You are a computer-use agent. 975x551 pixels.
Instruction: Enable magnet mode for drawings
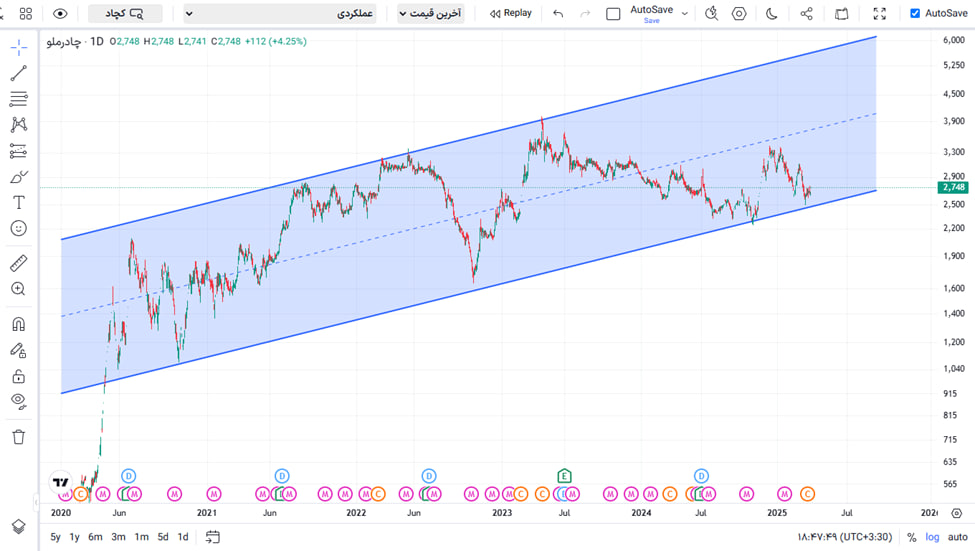(18, 324)
